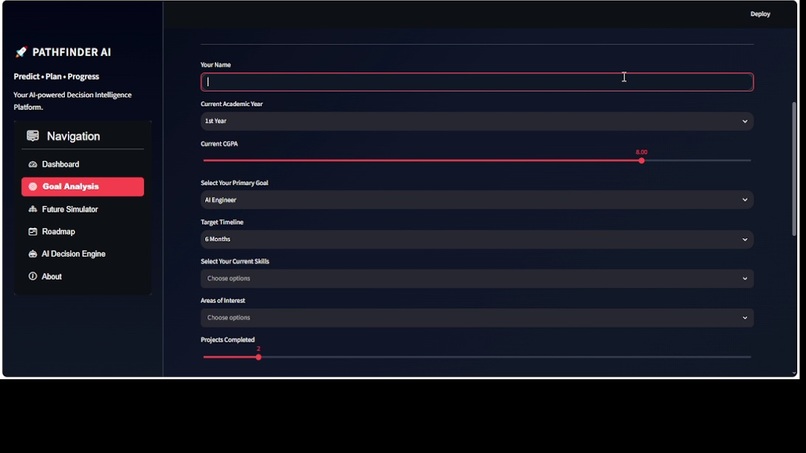Viewport: 806px width, 453px height.
Task: Switch to AI Decision Engine
Action: coord(83,254)
